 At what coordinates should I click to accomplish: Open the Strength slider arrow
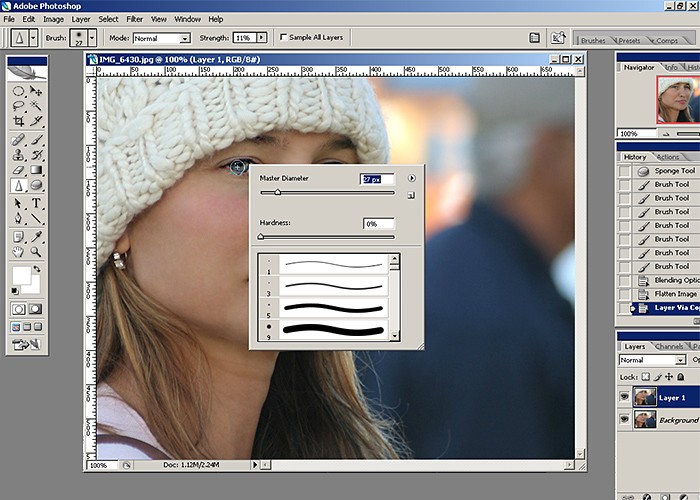[x=262, y=38]
